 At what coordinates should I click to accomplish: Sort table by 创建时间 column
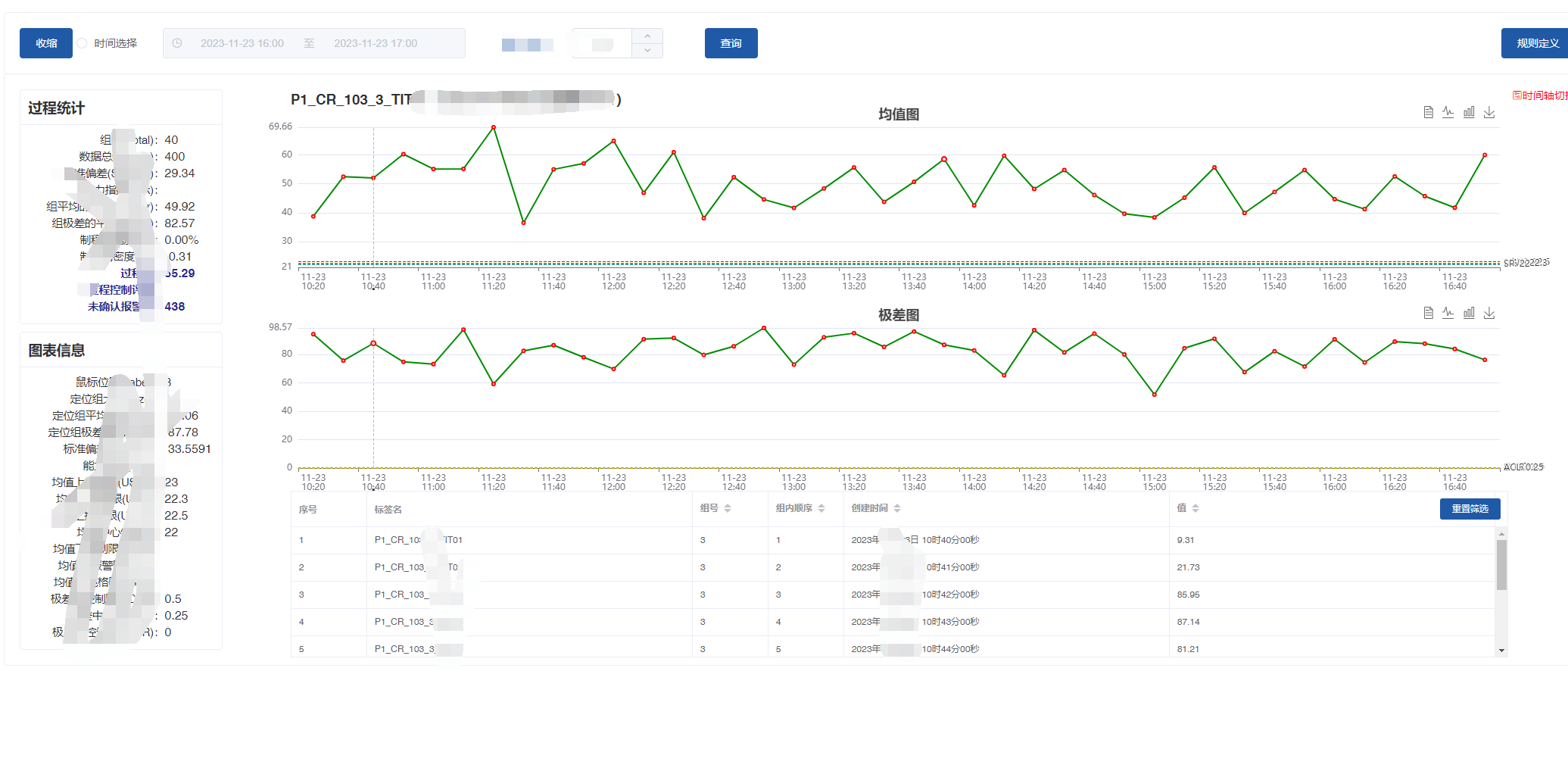tap(897, 508)
